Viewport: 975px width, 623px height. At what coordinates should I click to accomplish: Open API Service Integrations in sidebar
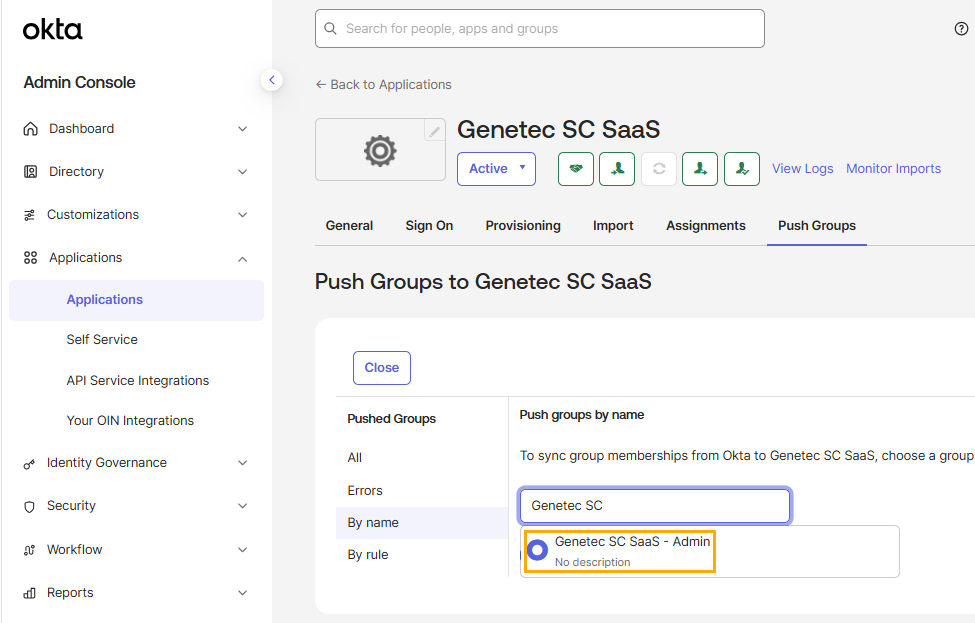point(138,381)
